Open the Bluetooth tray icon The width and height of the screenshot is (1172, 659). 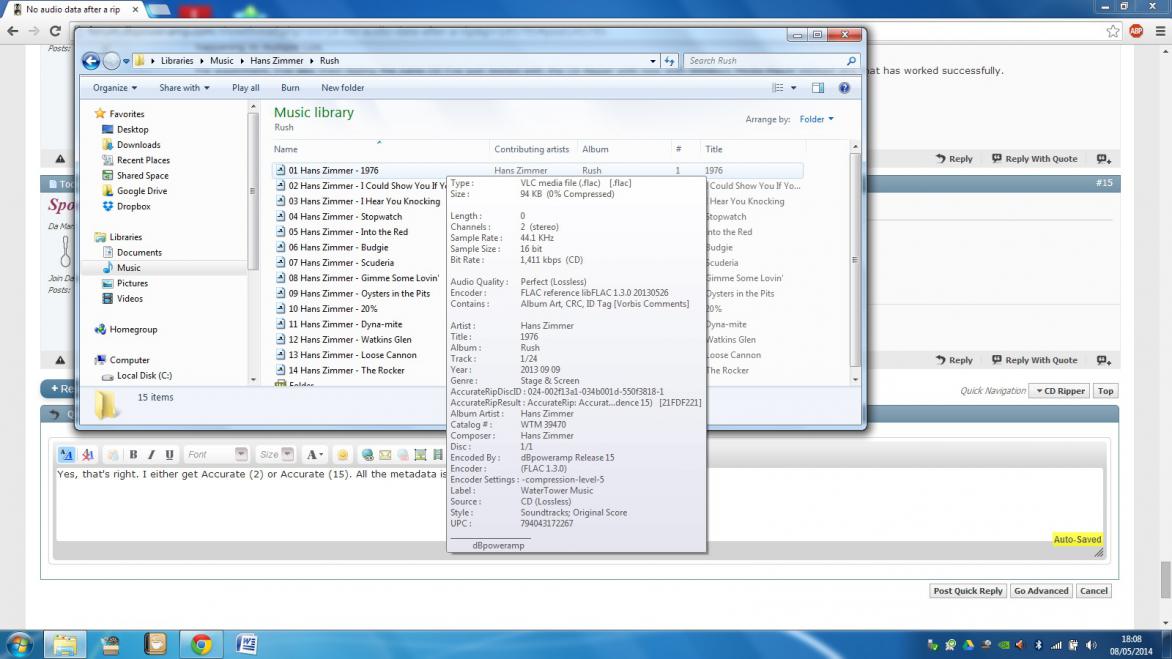click(x=1038, y=645)
